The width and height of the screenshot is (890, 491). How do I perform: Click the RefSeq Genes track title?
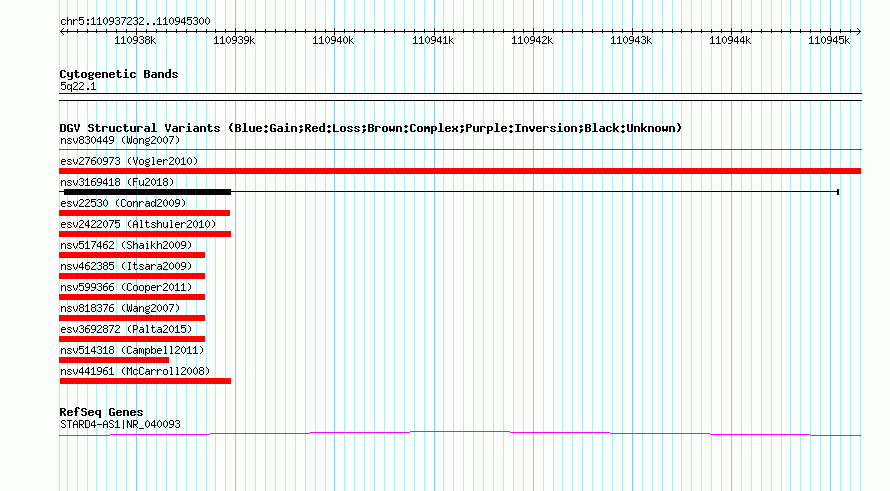(x=102, y=412)
